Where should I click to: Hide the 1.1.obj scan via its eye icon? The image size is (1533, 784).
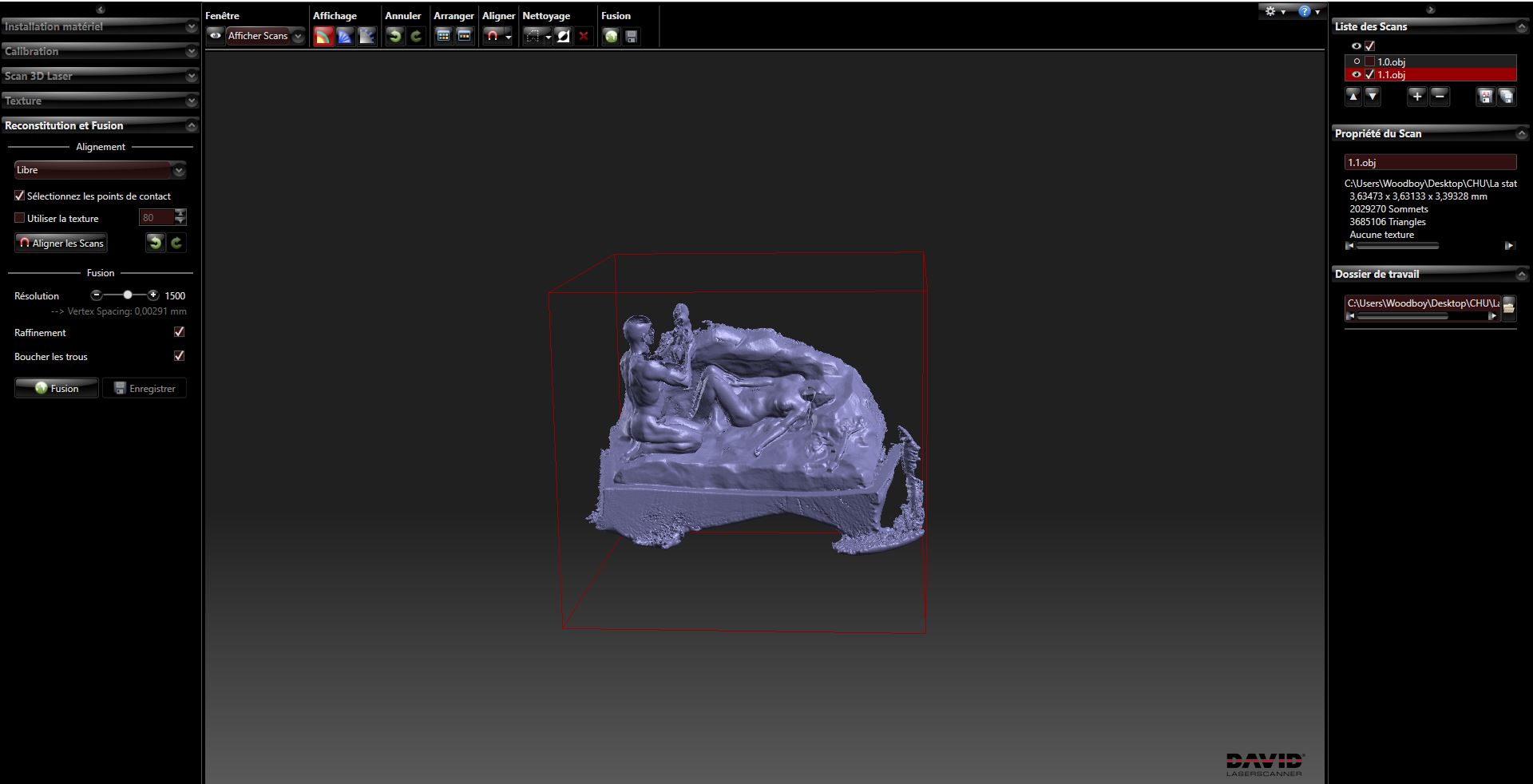coord(1356,75)
